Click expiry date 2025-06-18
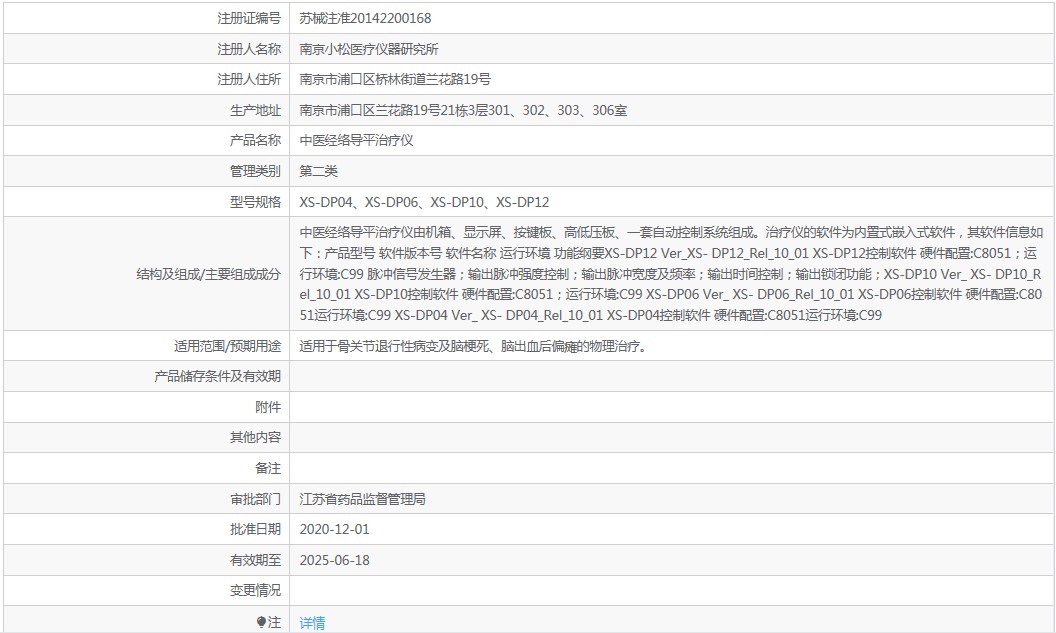Image resolution: width=1056 pixels, height=633 pixels. [335, 560]
